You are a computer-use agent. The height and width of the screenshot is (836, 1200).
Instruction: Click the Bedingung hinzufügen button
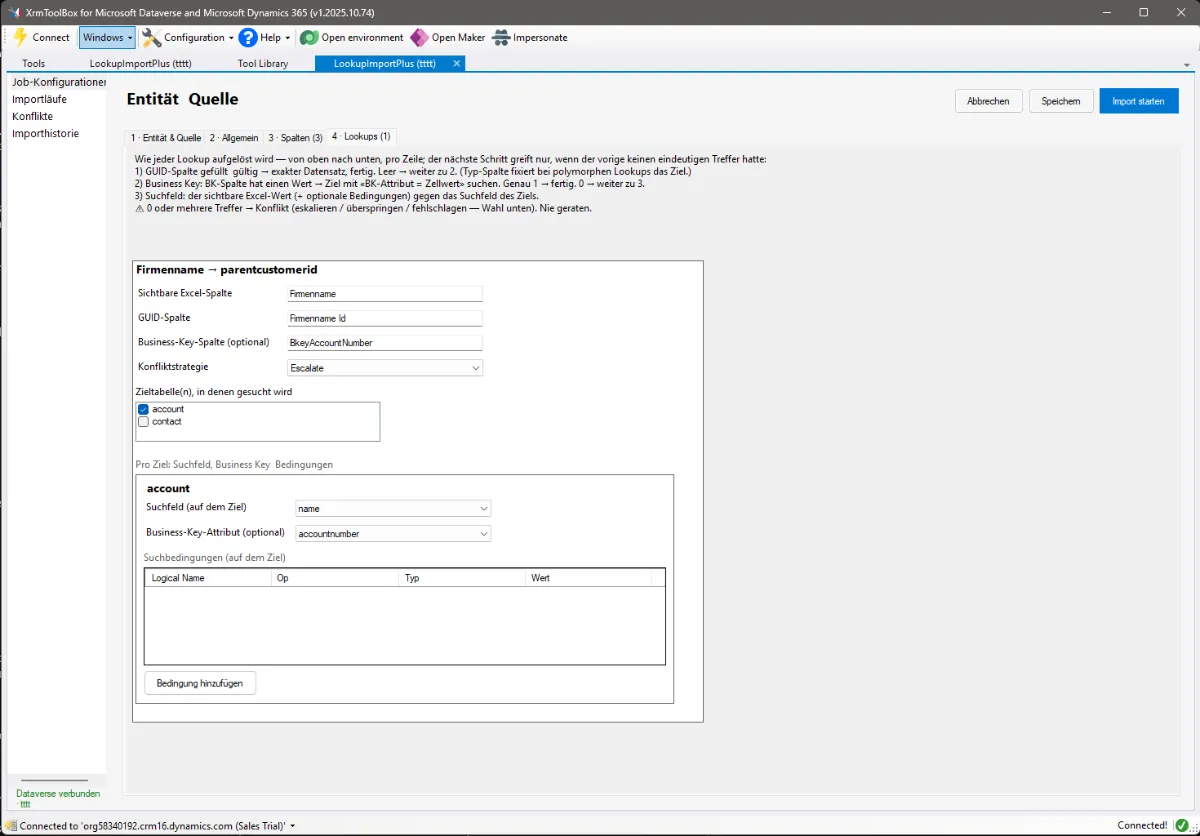click(x=200, y=683)
